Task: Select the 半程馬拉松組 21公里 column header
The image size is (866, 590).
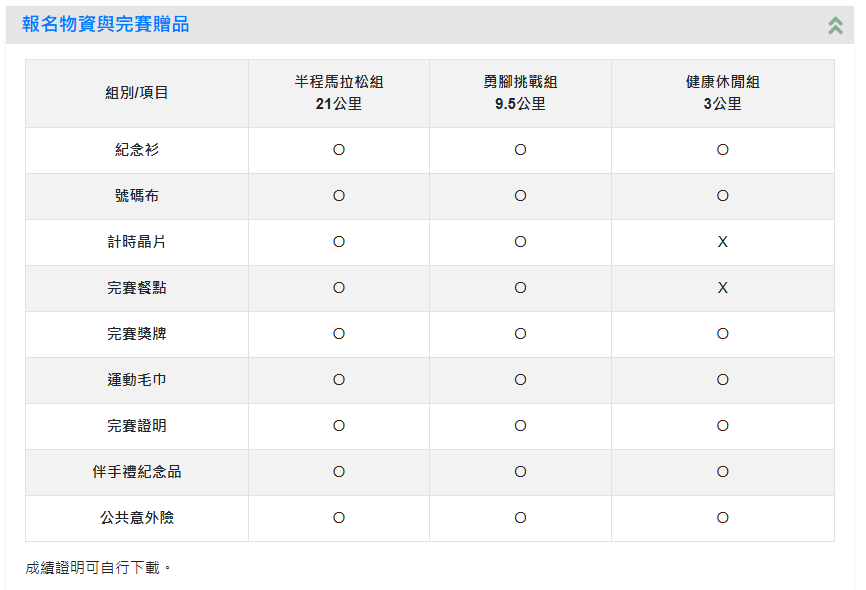Action: coord(339,93)
